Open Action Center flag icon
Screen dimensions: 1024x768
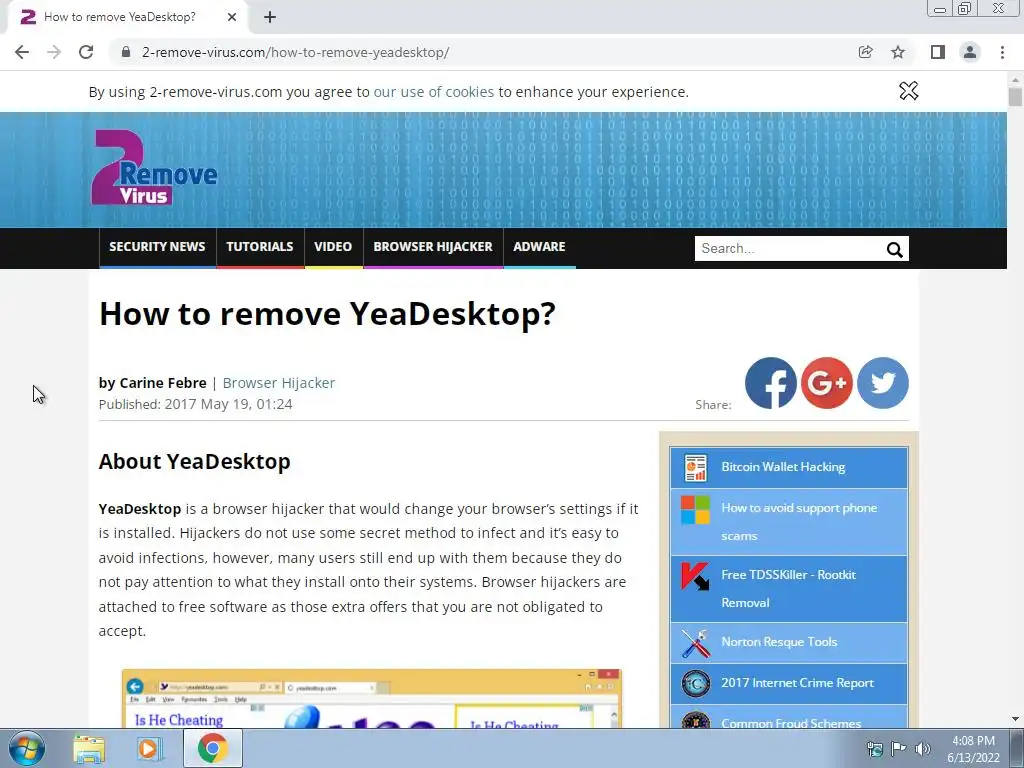pos(899,748)
